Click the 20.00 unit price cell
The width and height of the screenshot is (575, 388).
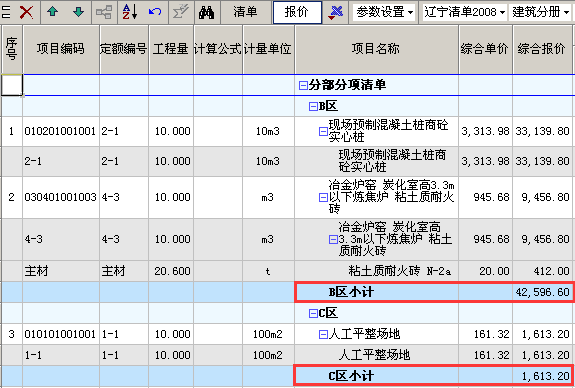pyautogui.click(x=485, y=271)
